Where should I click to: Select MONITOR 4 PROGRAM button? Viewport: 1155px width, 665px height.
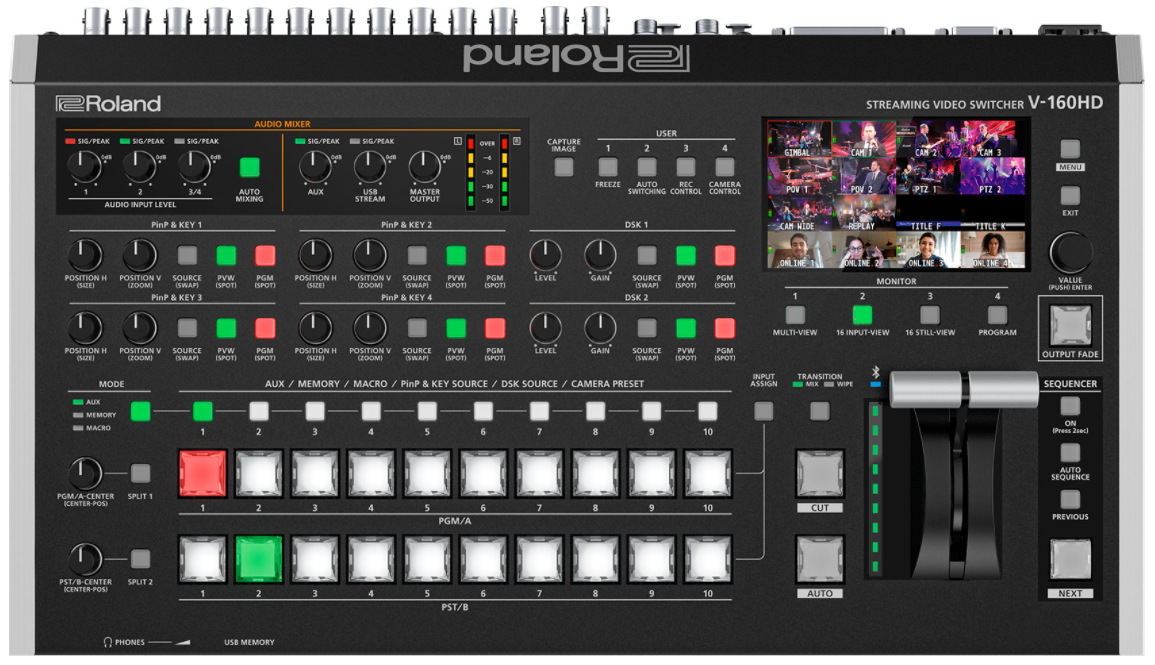tap(997, 315)
